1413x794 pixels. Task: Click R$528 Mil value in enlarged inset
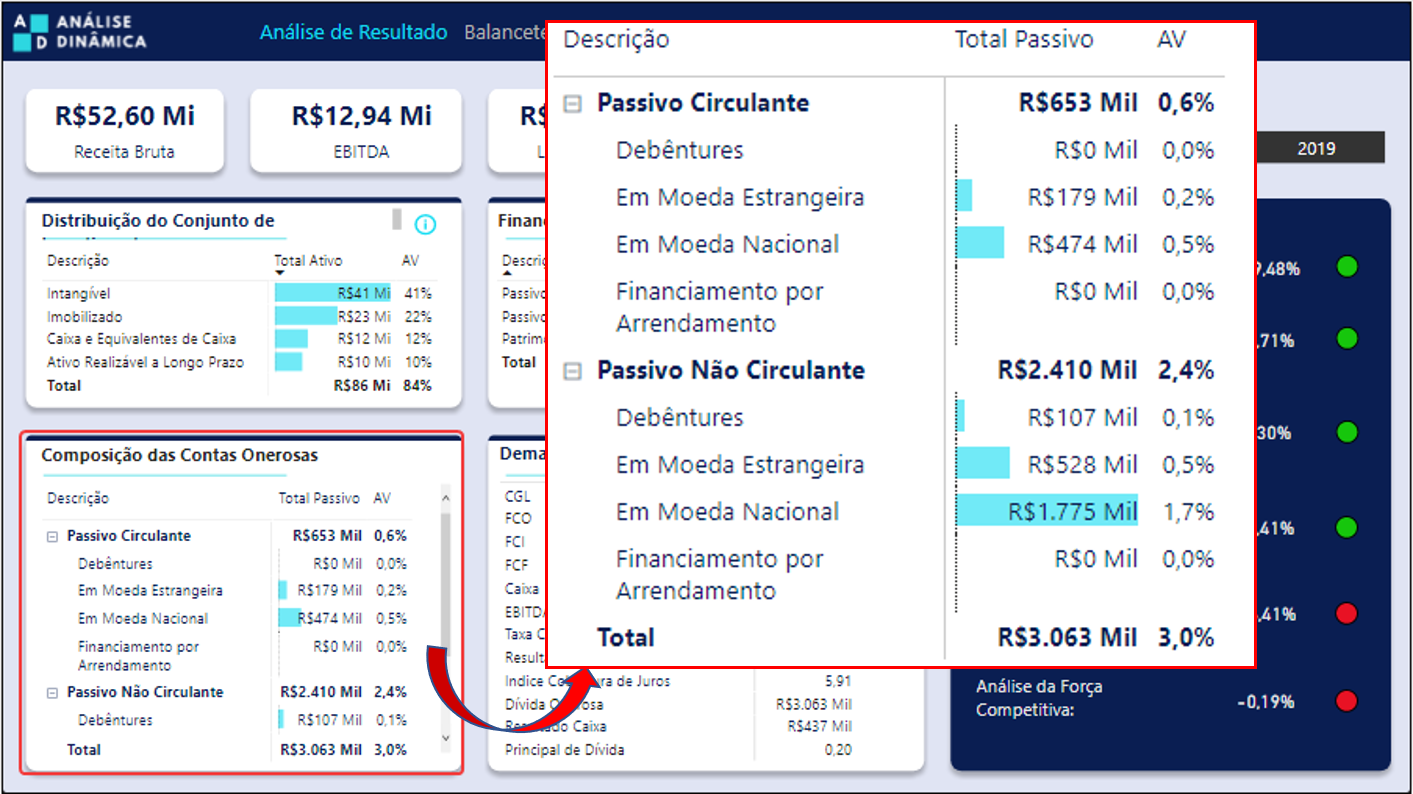pyautogui.click(x=1083, y=465)
